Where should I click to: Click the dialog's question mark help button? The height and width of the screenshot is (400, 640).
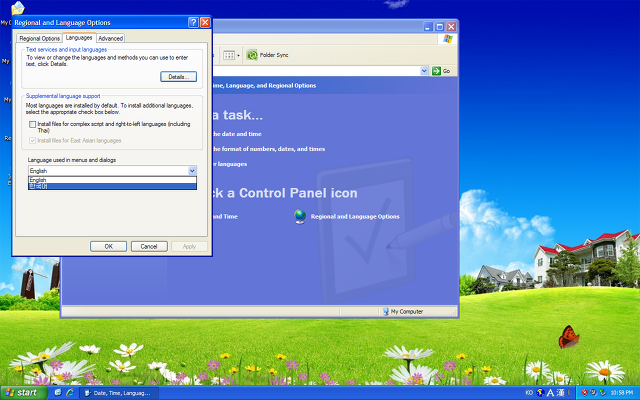tap(193, 22)
